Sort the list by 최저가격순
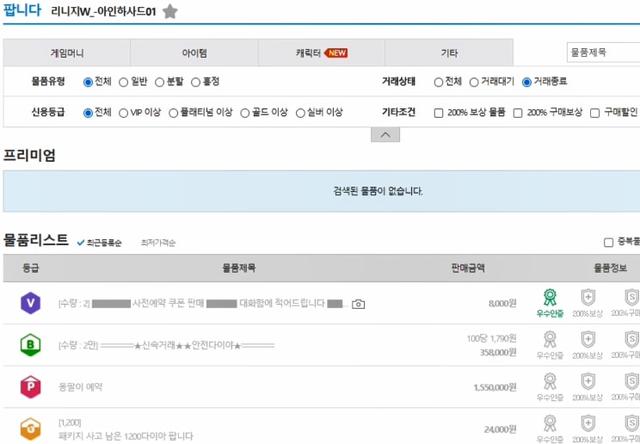 click(x=158, y=243)
